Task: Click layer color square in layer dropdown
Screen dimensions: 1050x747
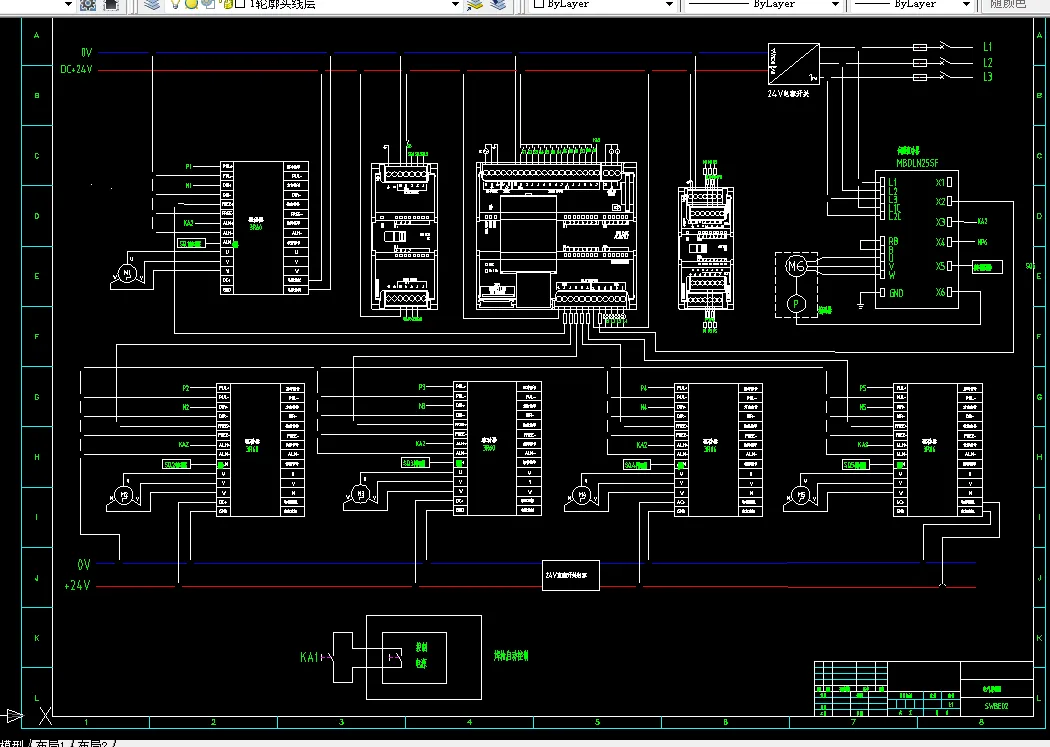Action: (x=240, y=4)
